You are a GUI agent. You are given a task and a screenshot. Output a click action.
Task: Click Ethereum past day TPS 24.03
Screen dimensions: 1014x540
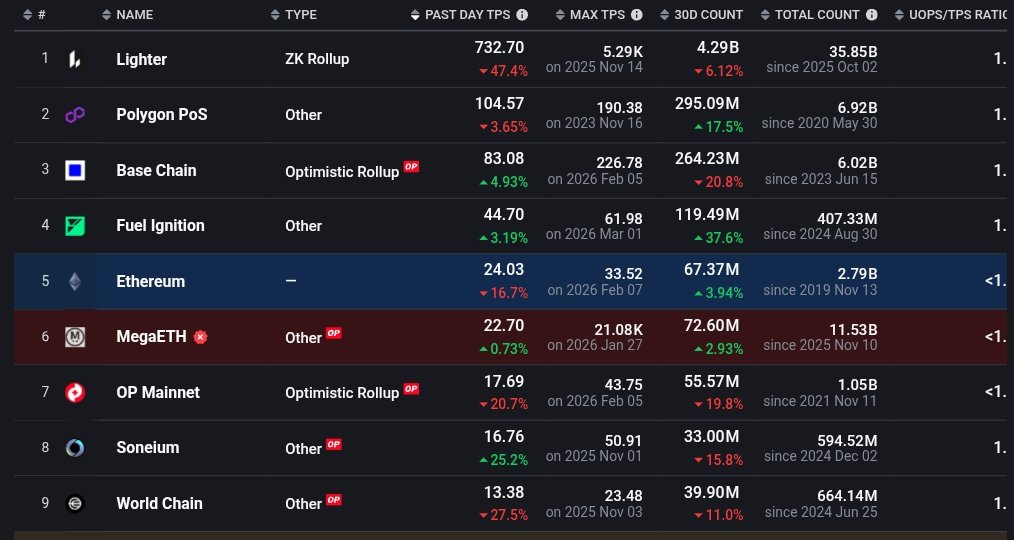pos(504,270)
